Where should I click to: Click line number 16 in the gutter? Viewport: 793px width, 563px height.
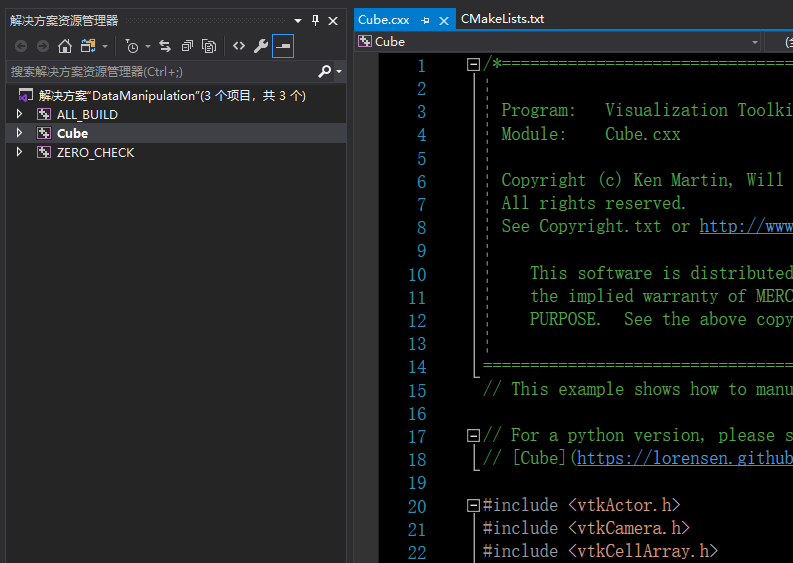click(x=417, y=414)
